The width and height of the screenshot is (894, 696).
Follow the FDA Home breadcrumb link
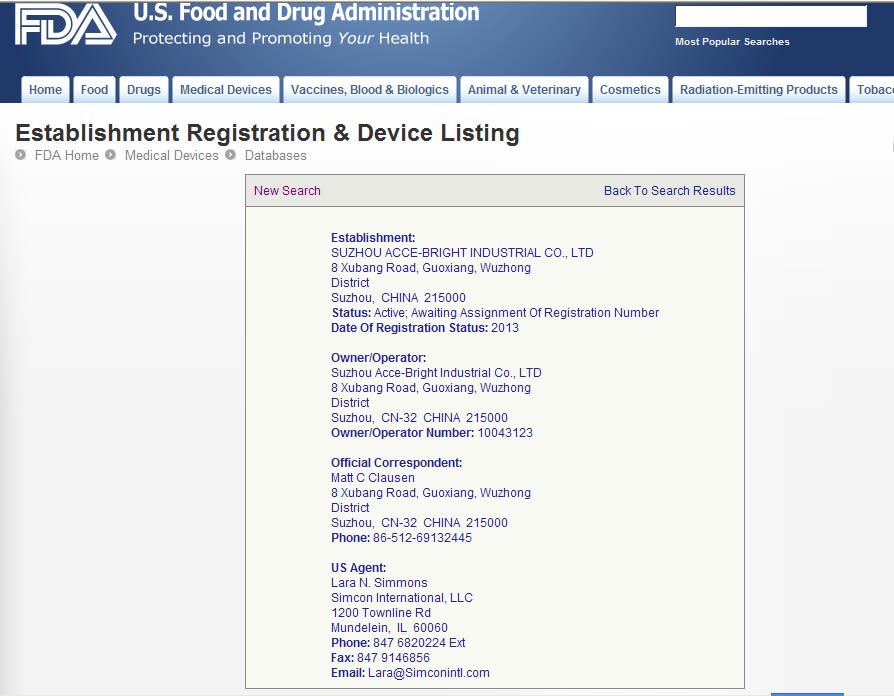tap(67, 155)
